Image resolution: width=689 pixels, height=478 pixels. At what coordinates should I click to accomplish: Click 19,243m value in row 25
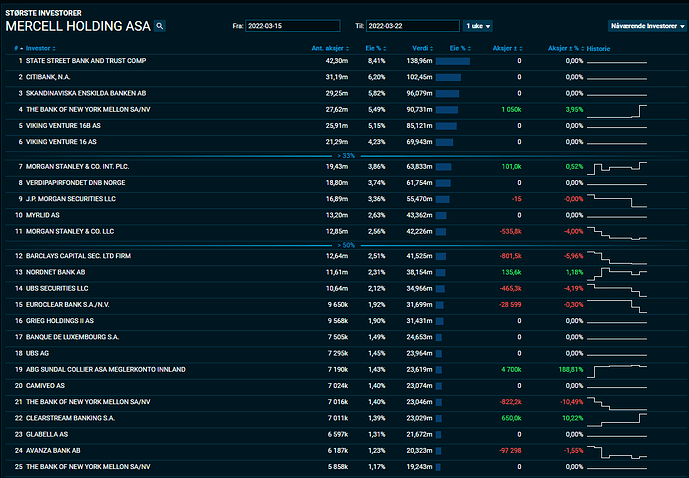pyautogui.click(x=419, y=467)
